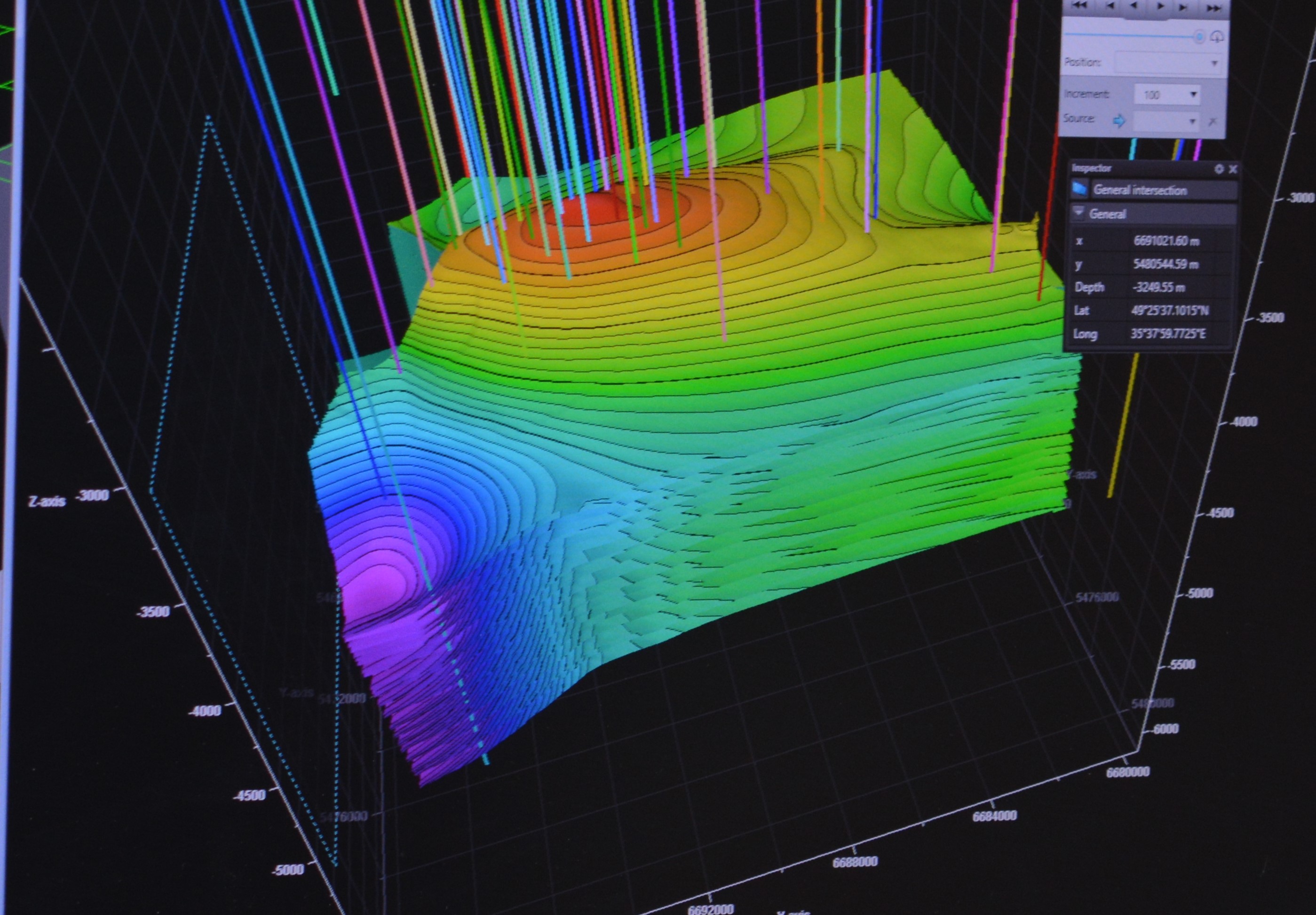Click the blue General intersection icon
The width and height of the screenshot is (1316, 915).
[1080, 189]
